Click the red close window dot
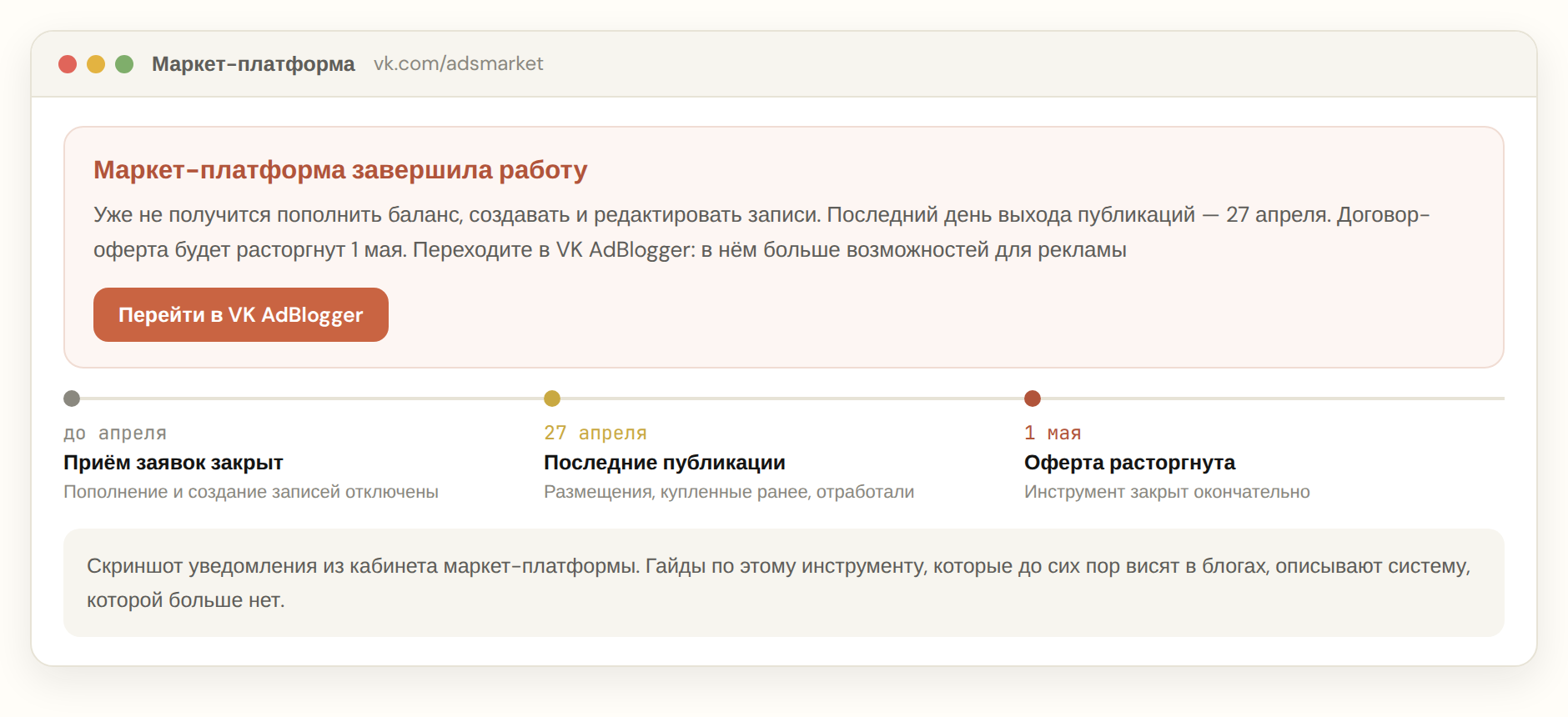This screenshot has height=717, width=1568. [68, 64]
